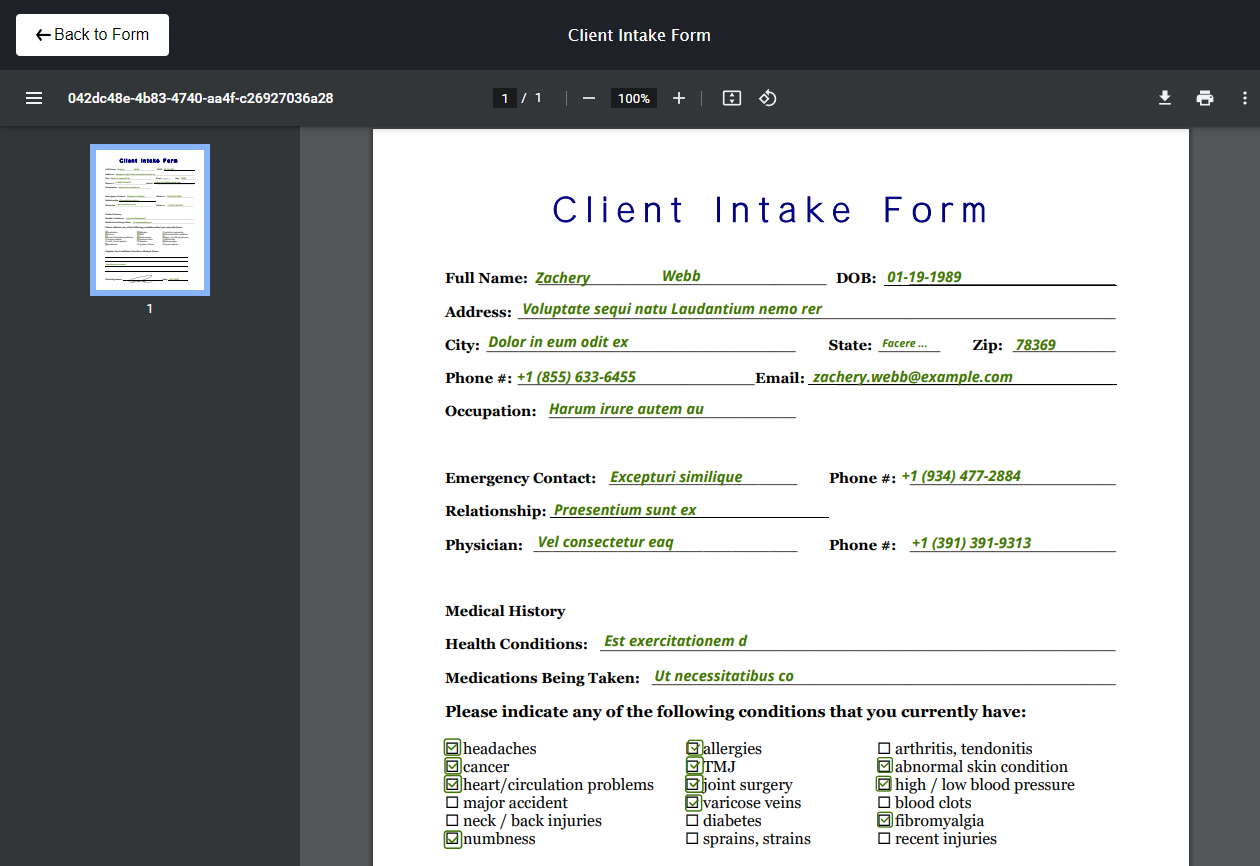Click the zoom out minus icon

click(589, 98)
